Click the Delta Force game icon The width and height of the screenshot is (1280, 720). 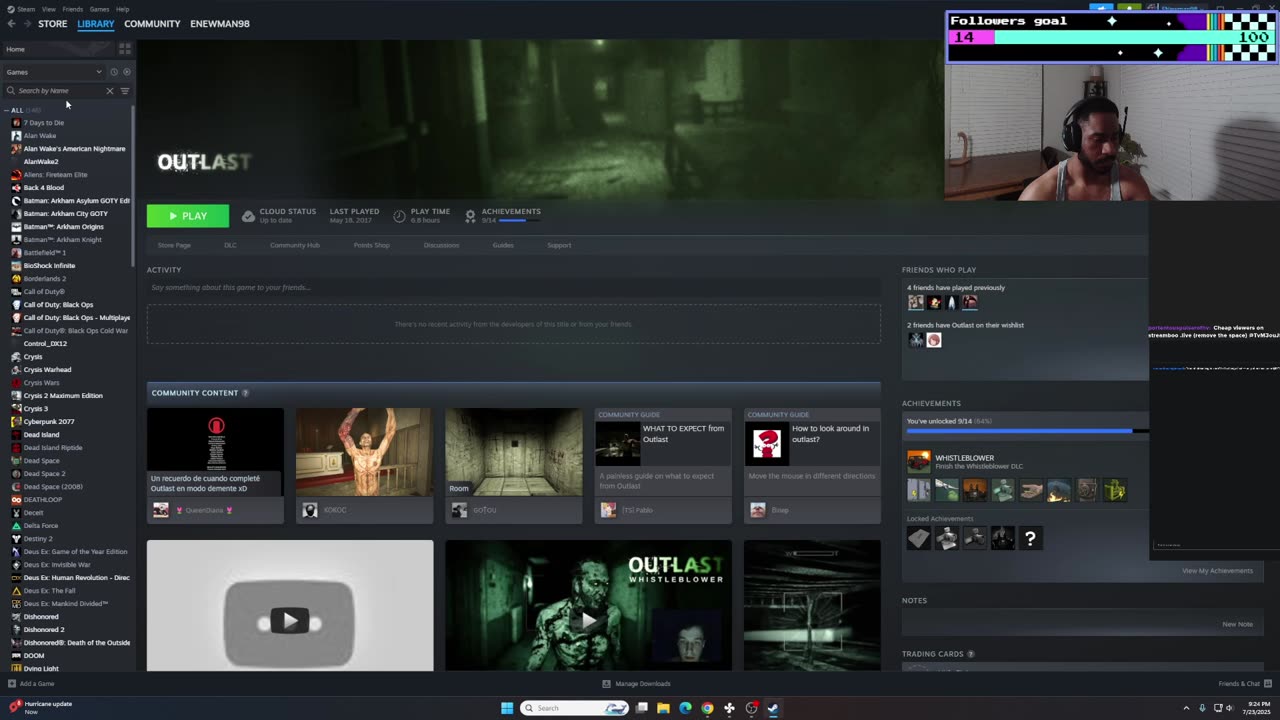16,526
